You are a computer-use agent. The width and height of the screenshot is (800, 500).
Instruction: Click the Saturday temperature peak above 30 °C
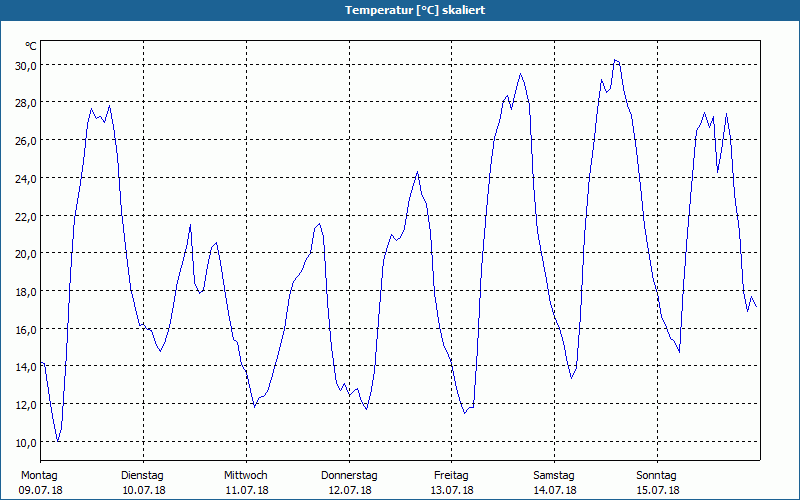click(615, 60)
